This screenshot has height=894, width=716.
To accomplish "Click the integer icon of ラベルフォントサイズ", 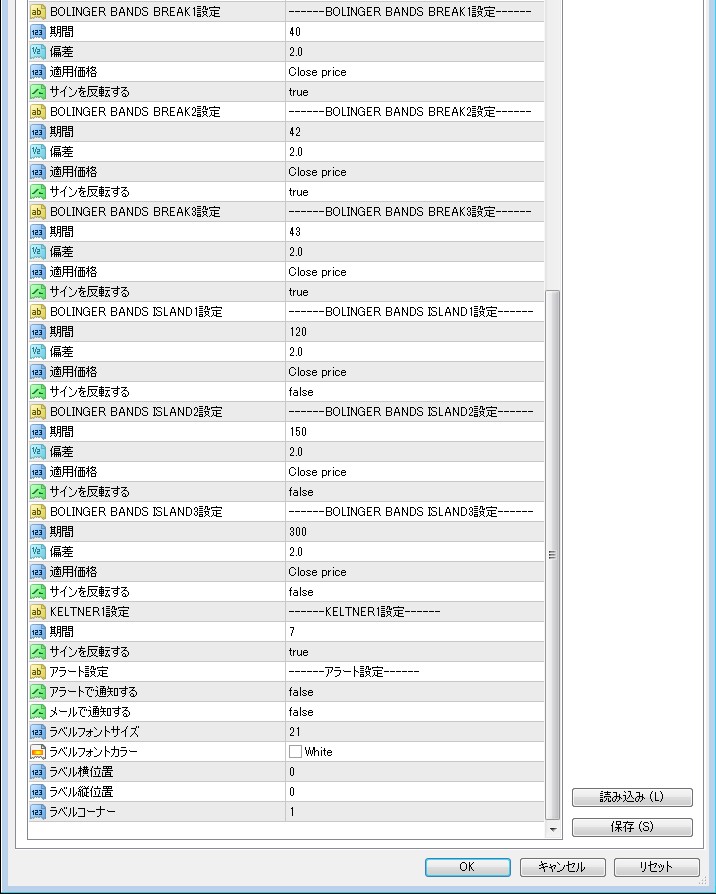I will (38, 732).
